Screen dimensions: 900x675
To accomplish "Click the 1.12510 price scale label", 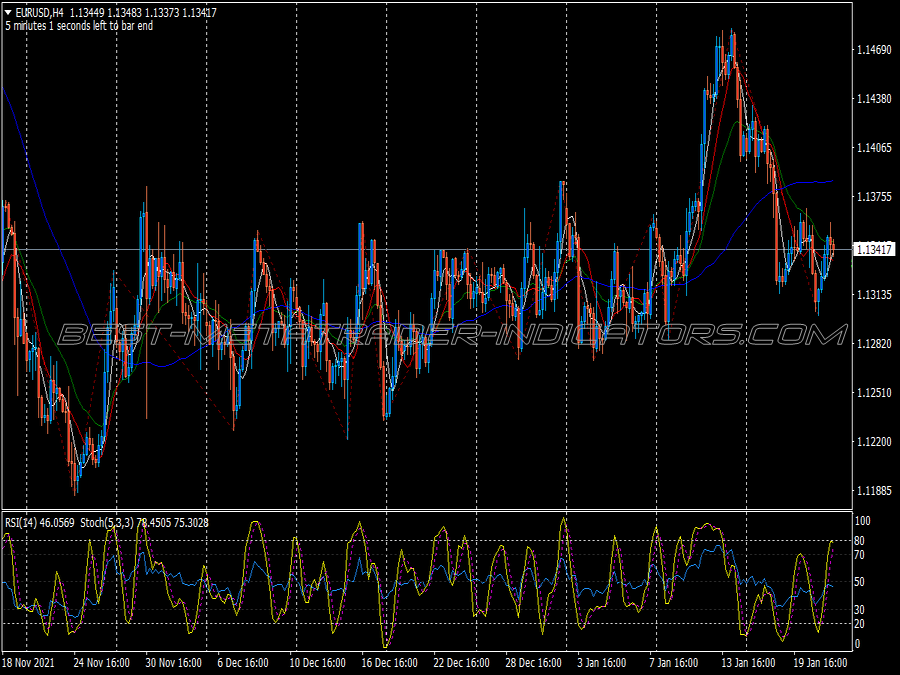I will click(x=874, y=393).
